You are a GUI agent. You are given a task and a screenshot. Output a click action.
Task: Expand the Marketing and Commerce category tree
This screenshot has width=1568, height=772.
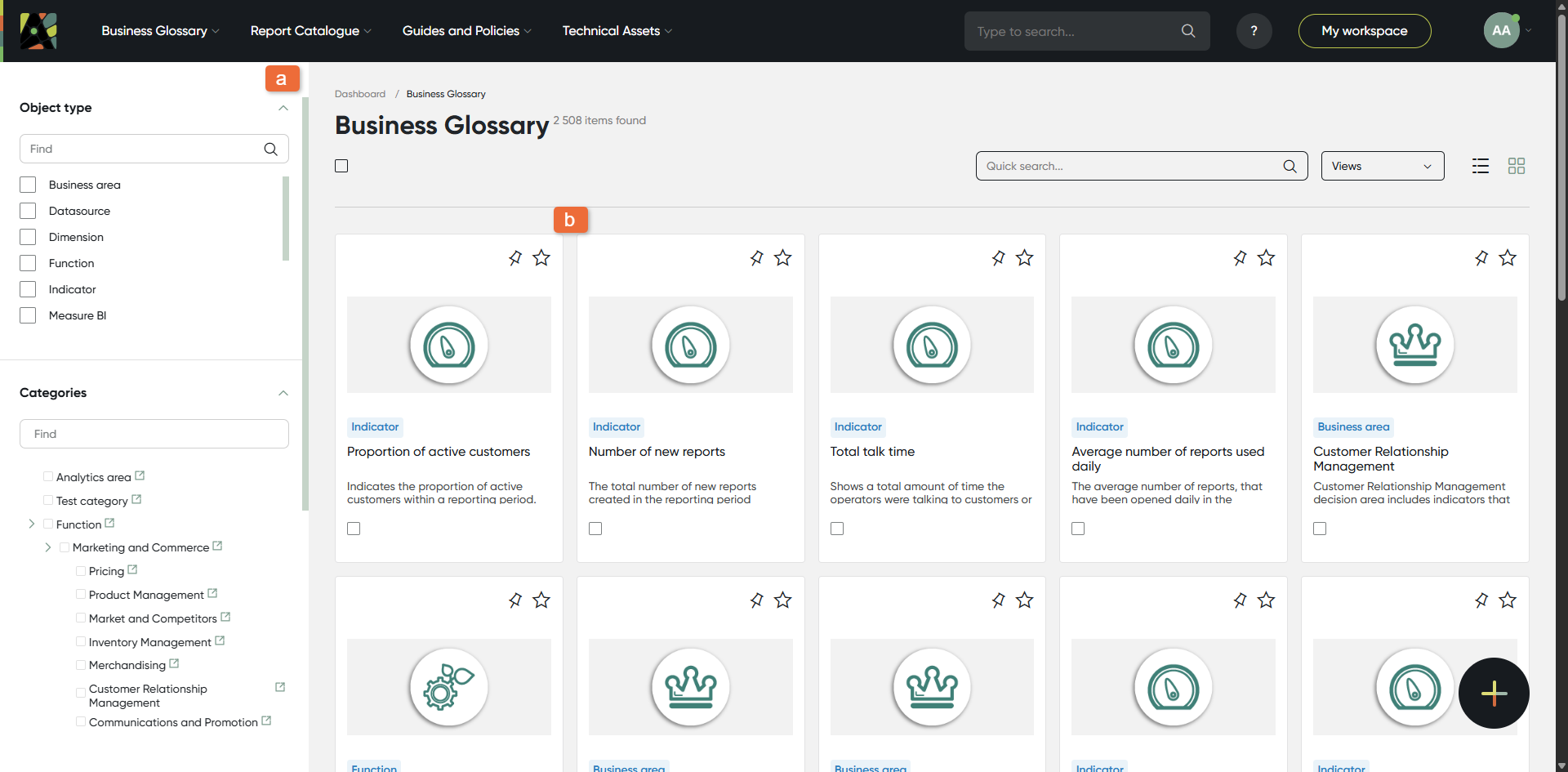coord(48,547)
